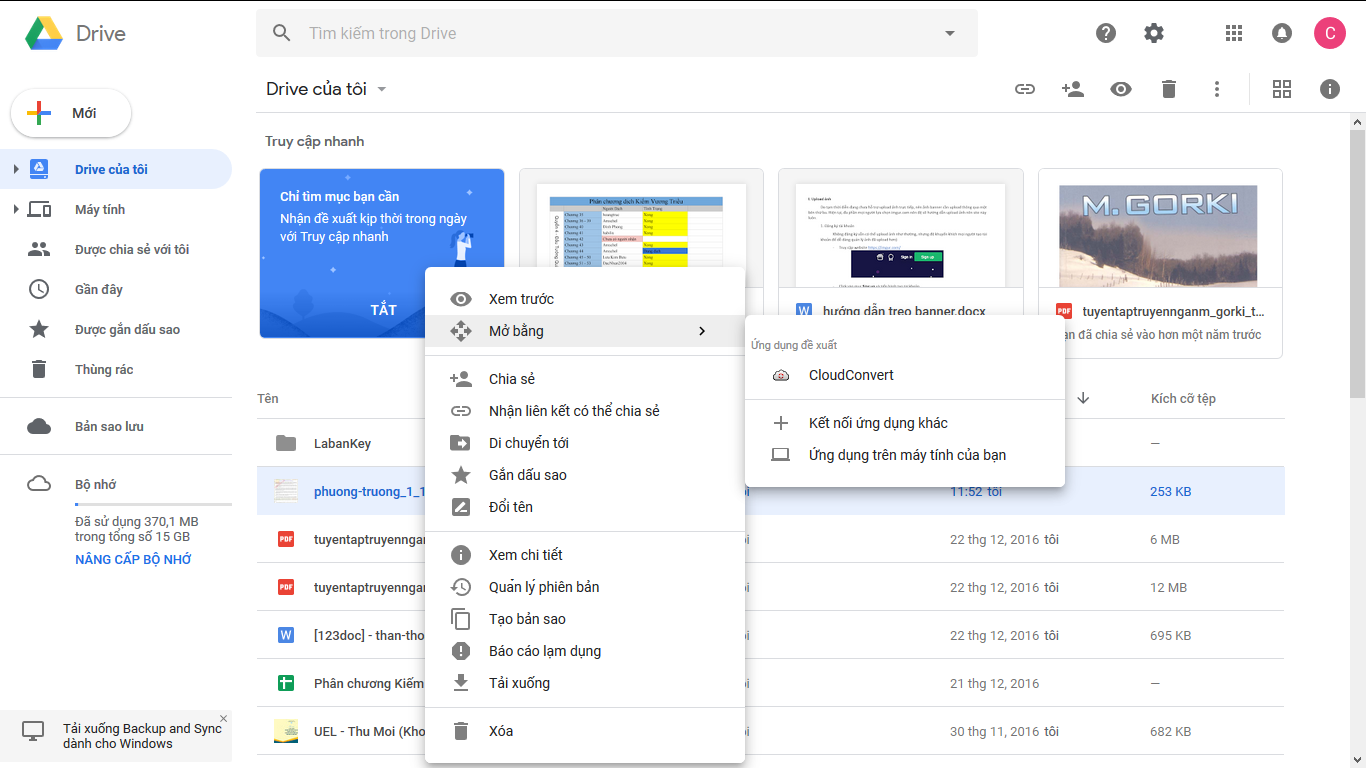Open Drive settings gear
Screen dimensions: 1366x768
1154,33
